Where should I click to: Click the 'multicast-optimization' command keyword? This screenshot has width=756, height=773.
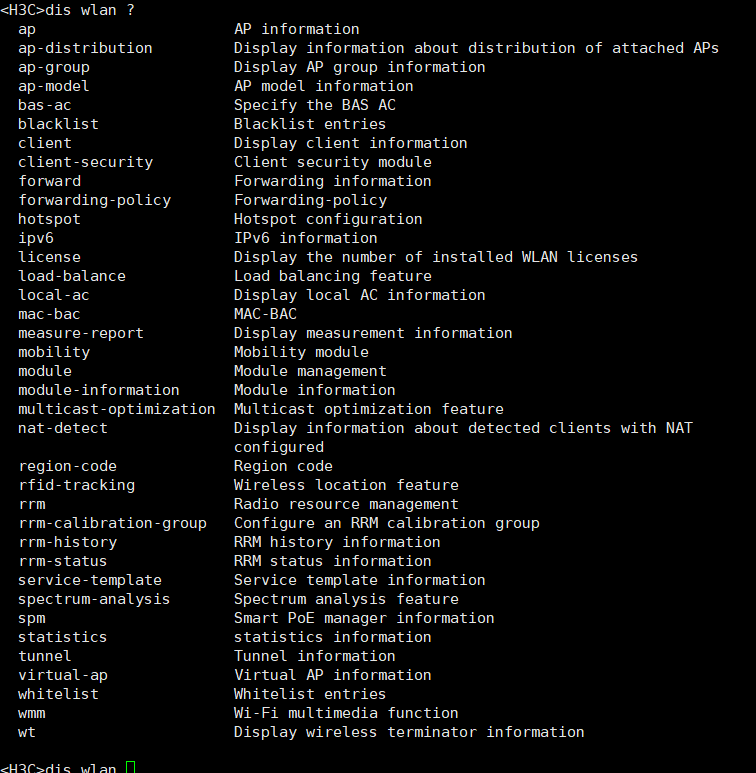(116, 409)
